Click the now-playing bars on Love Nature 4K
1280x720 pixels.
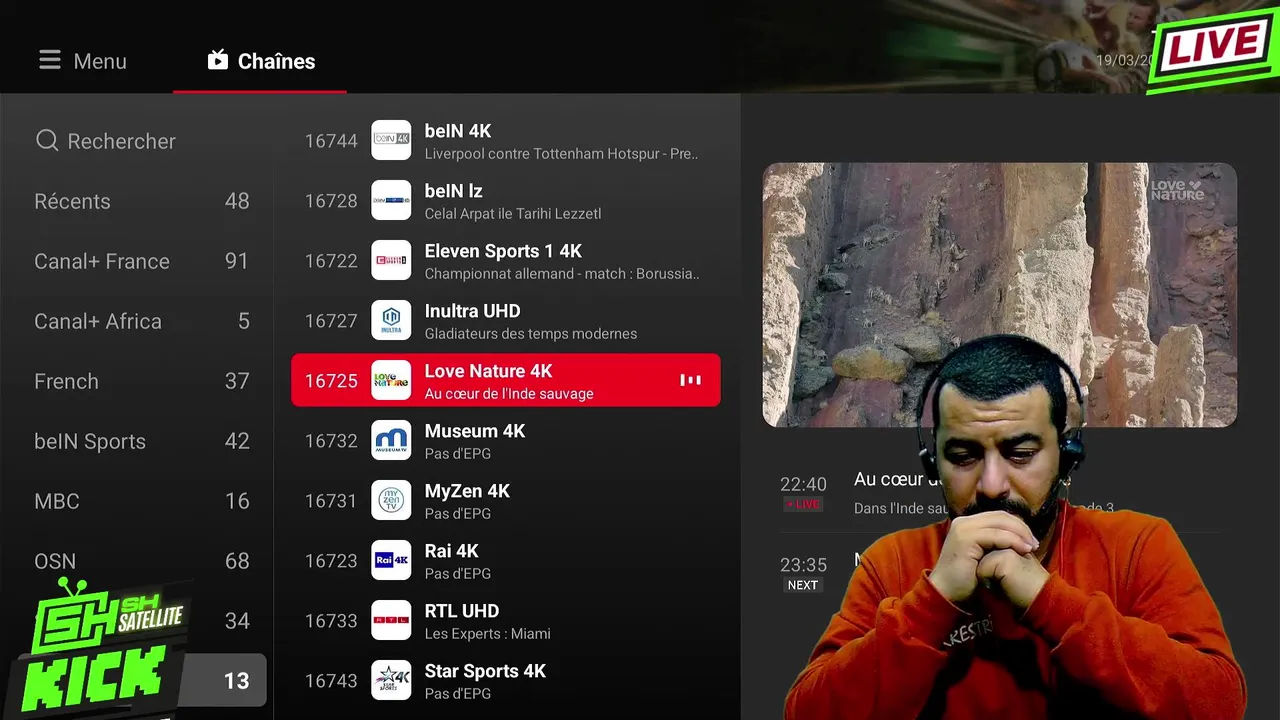pos(690,380)
